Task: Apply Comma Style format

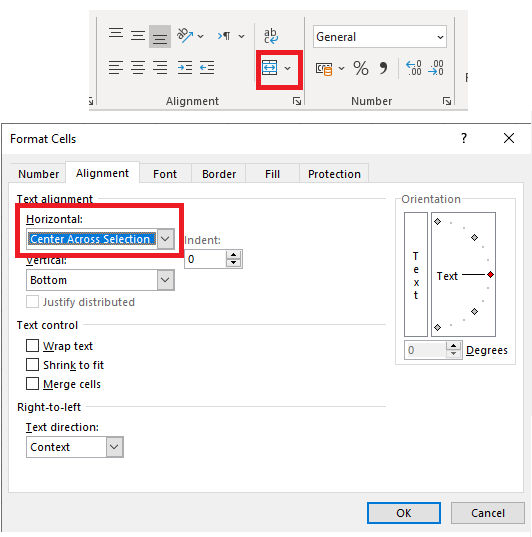Action: [383, 68]
